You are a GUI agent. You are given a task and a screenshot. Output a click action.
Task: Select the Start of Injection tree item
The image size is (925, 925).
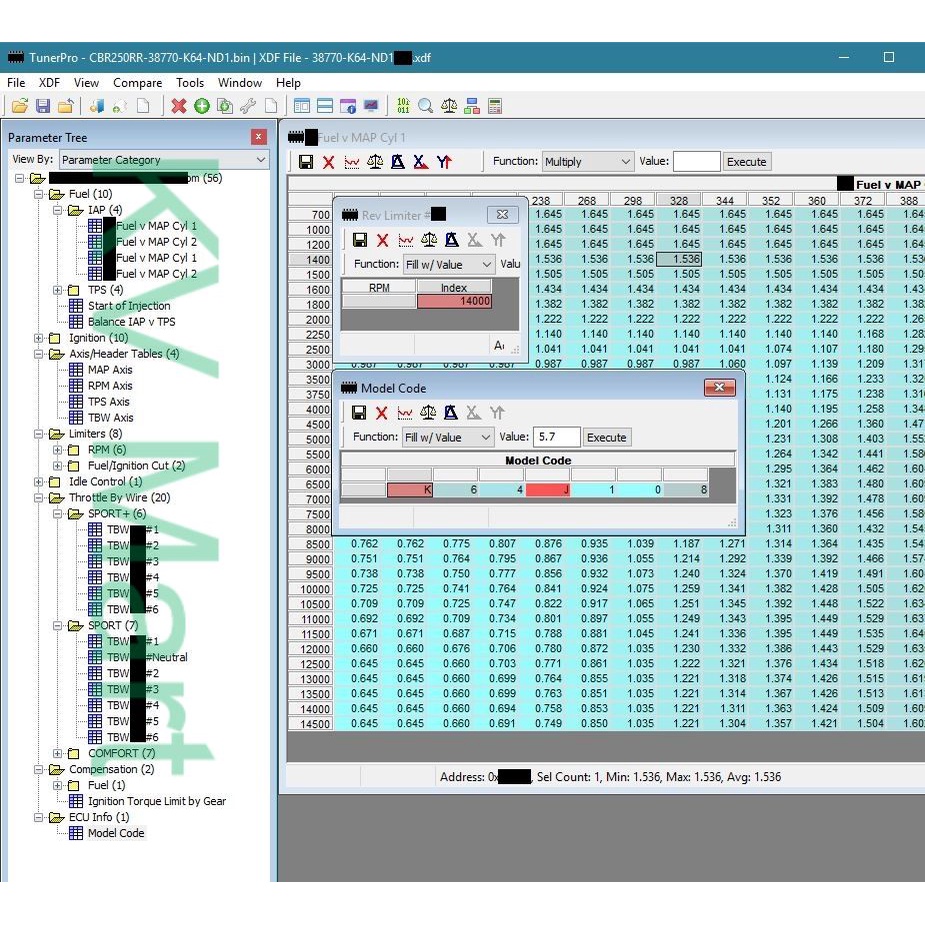[x=129, y=306]
